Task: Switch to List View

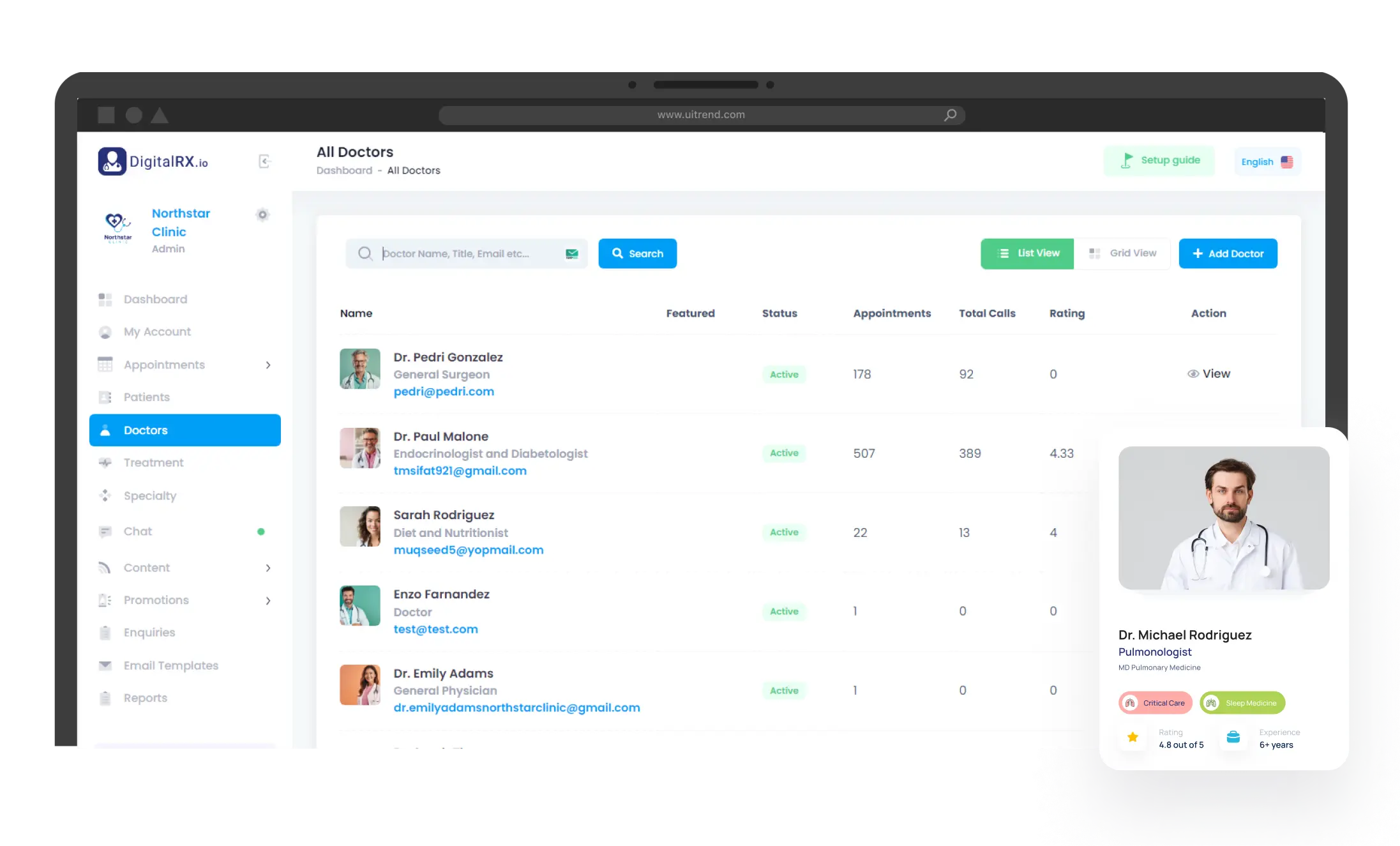Action: pyautogui.click(x=1027, y=253)
